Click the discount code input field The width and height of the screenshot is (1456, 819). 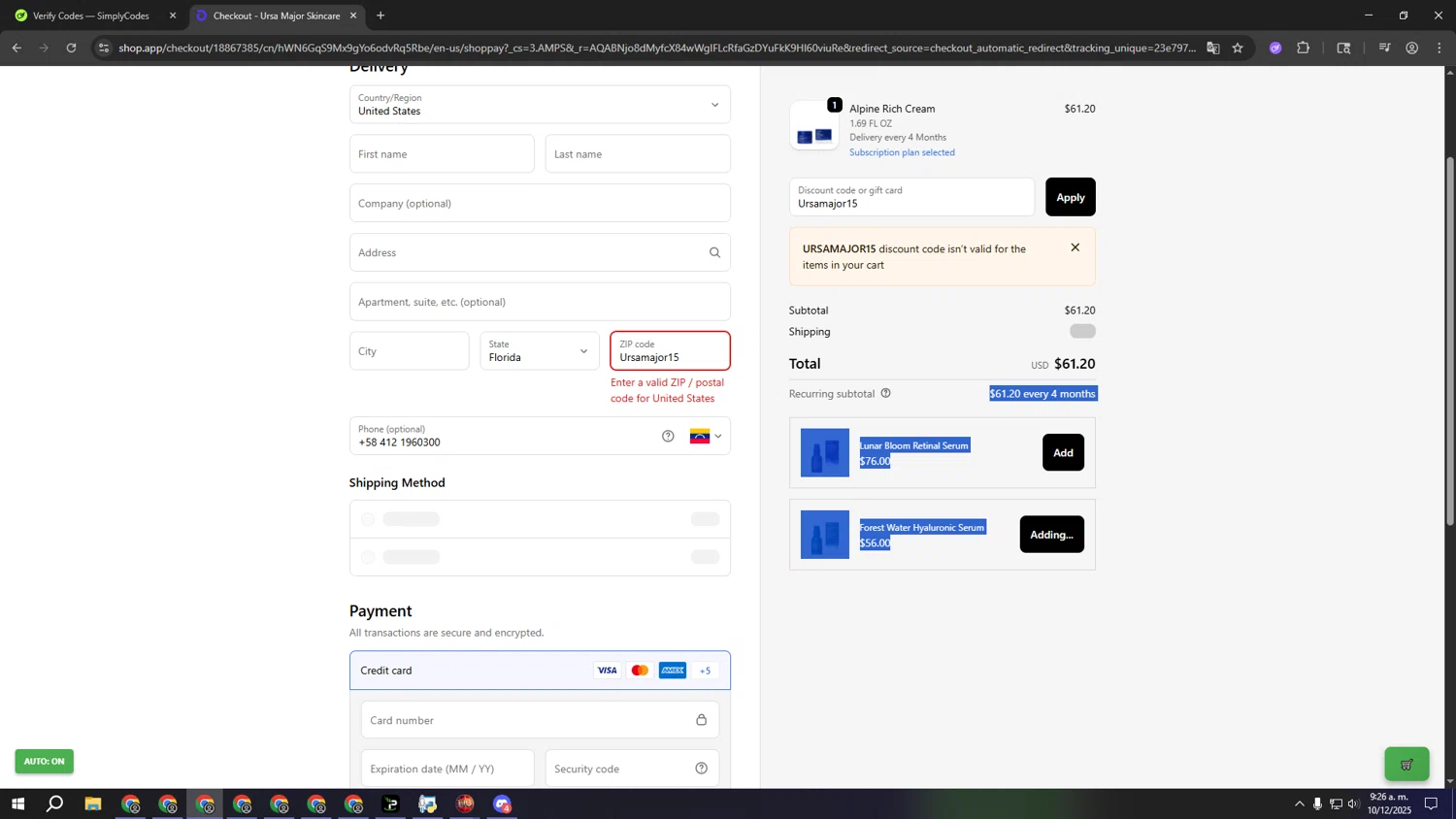[911, 197]
